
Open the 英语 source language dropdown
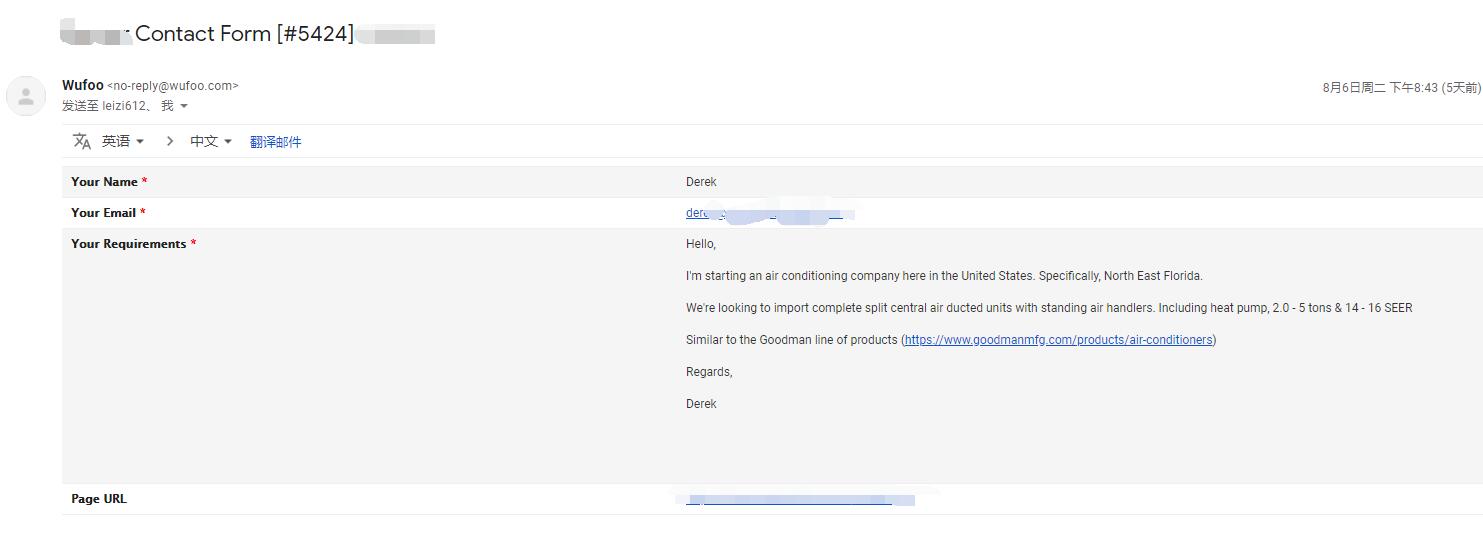123,141
